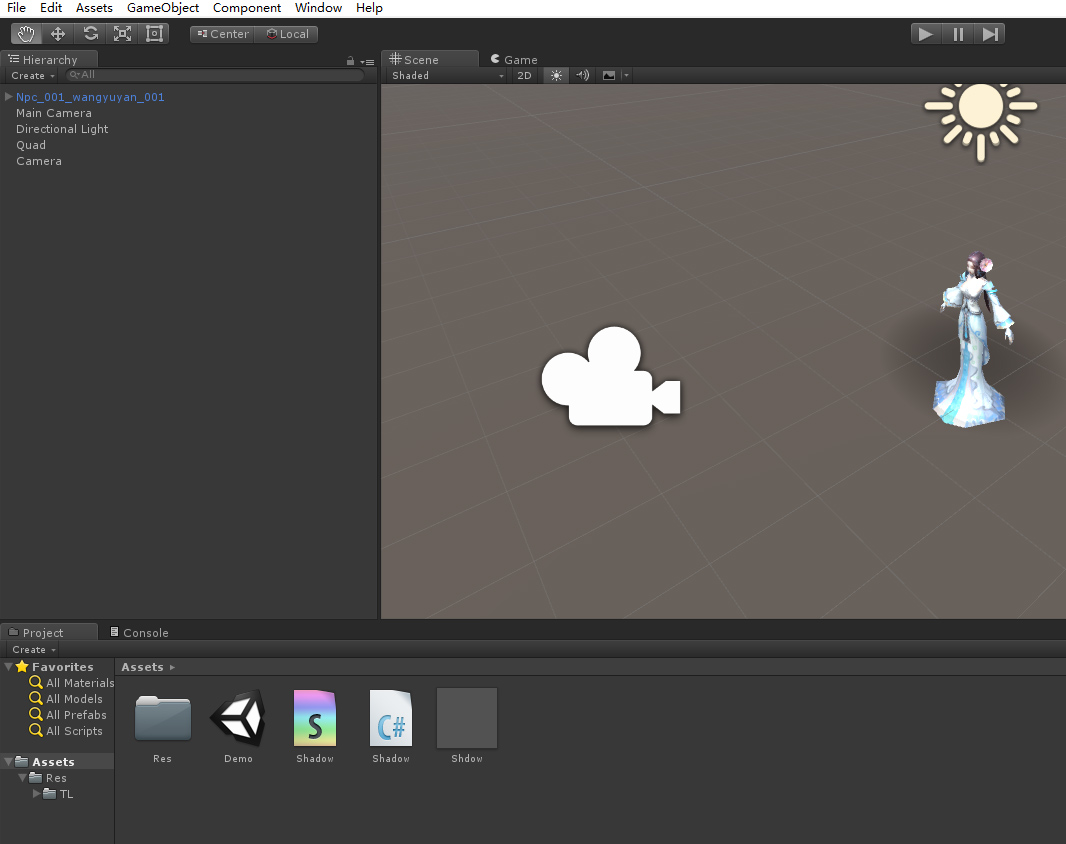Open the Shaded draw mode dropdown
Screen dimensions: 1066x844
click(x=447, y=75)
